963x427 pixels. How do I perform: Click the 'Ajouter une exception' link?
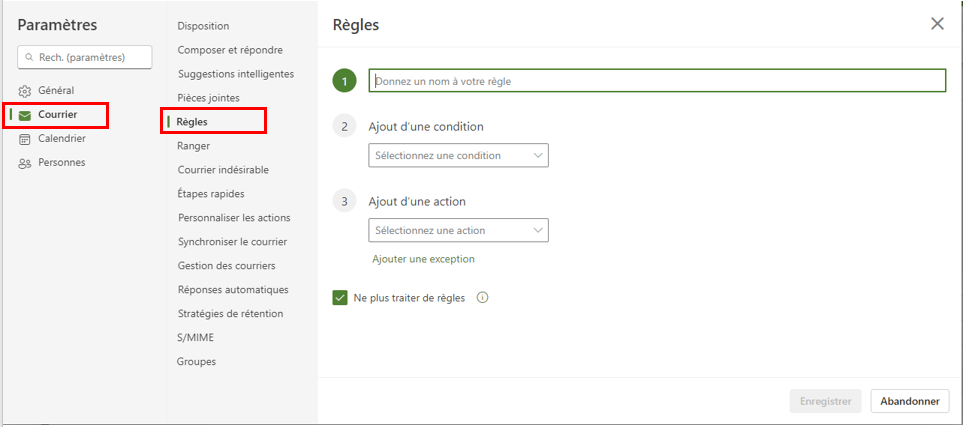[423, 259]
